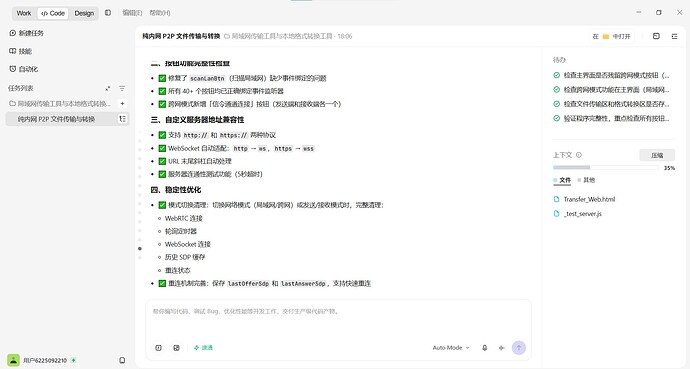Click the green check before 重连机制完善
Viewport: 690px width, 369px height.
[x=162, y=283]
